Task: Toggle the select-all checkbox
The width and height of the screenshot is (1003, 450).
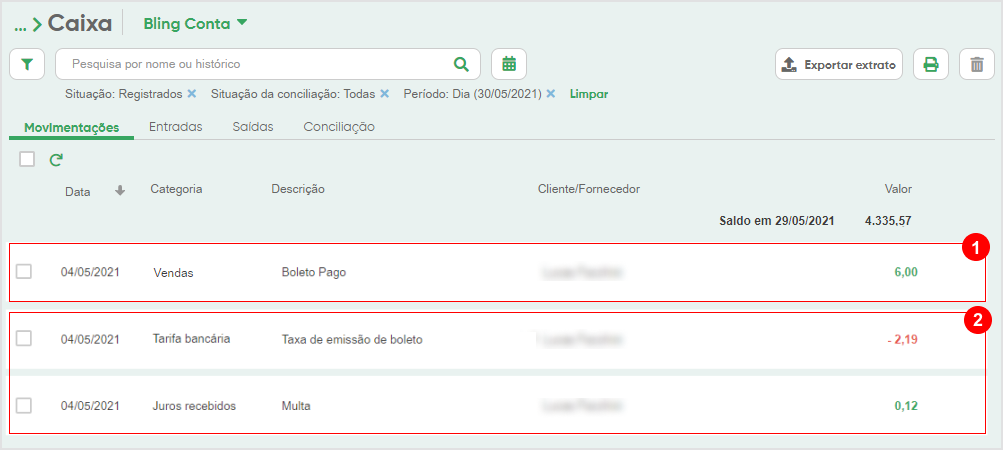Action: [x=27, y=159]
